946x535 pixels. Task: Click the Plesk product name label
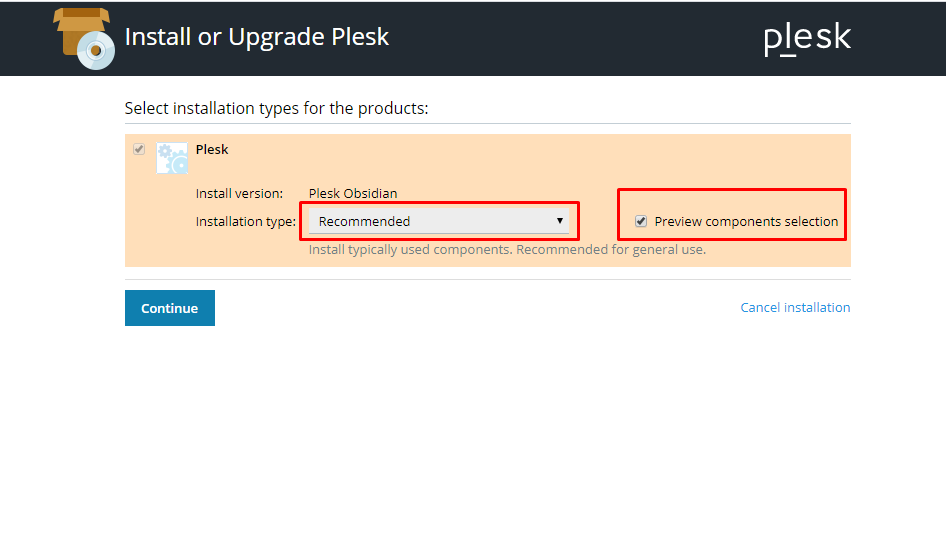point(212,150)
